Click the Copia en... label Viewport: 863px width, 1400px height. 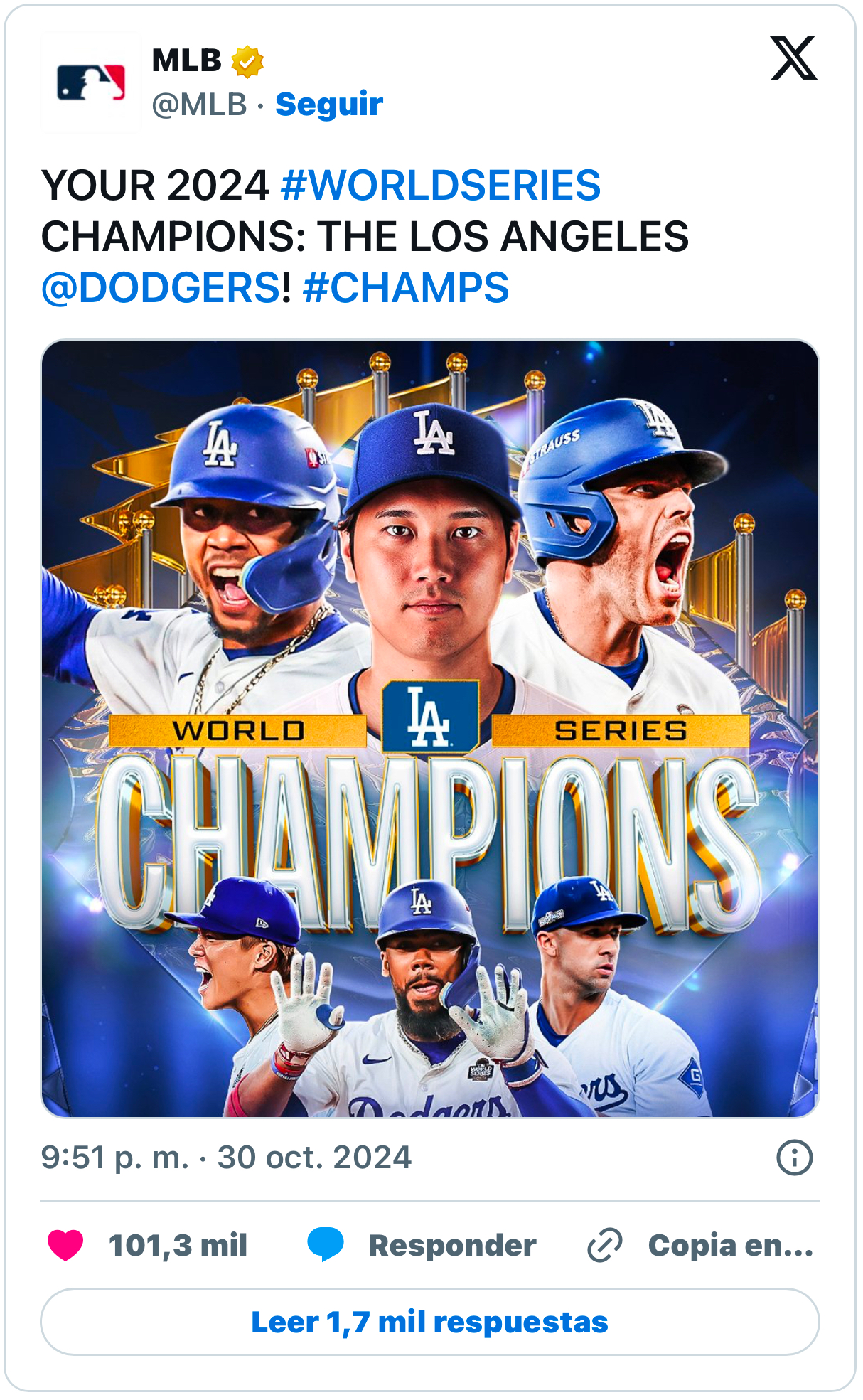(731, 1245)
